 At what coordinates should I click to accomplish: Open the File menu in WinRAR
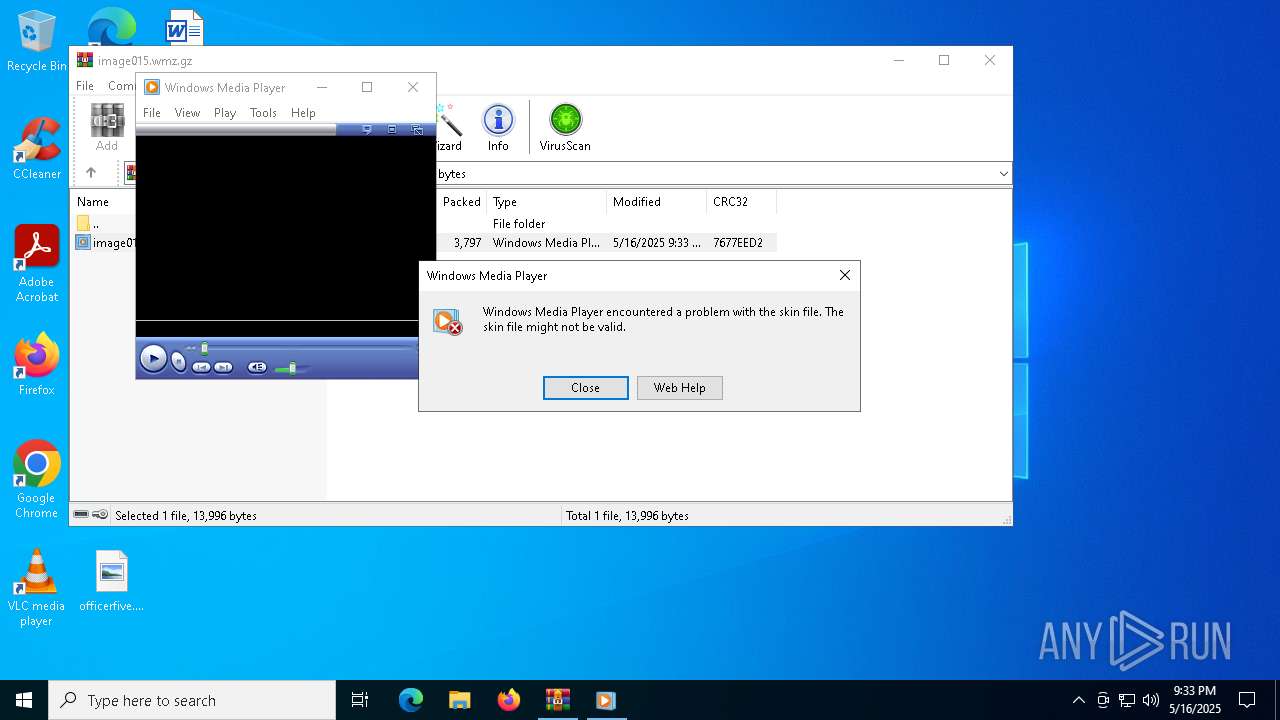tap(85, 86)
